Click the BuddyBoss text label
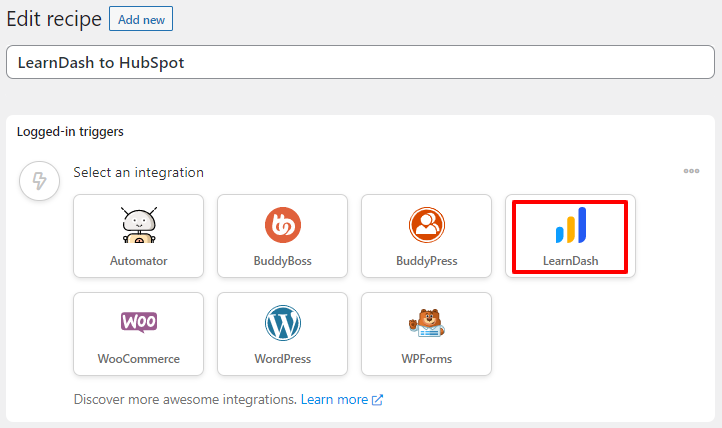Image resolution: width=722 pixels, height=428 pixels. point(283,261)
